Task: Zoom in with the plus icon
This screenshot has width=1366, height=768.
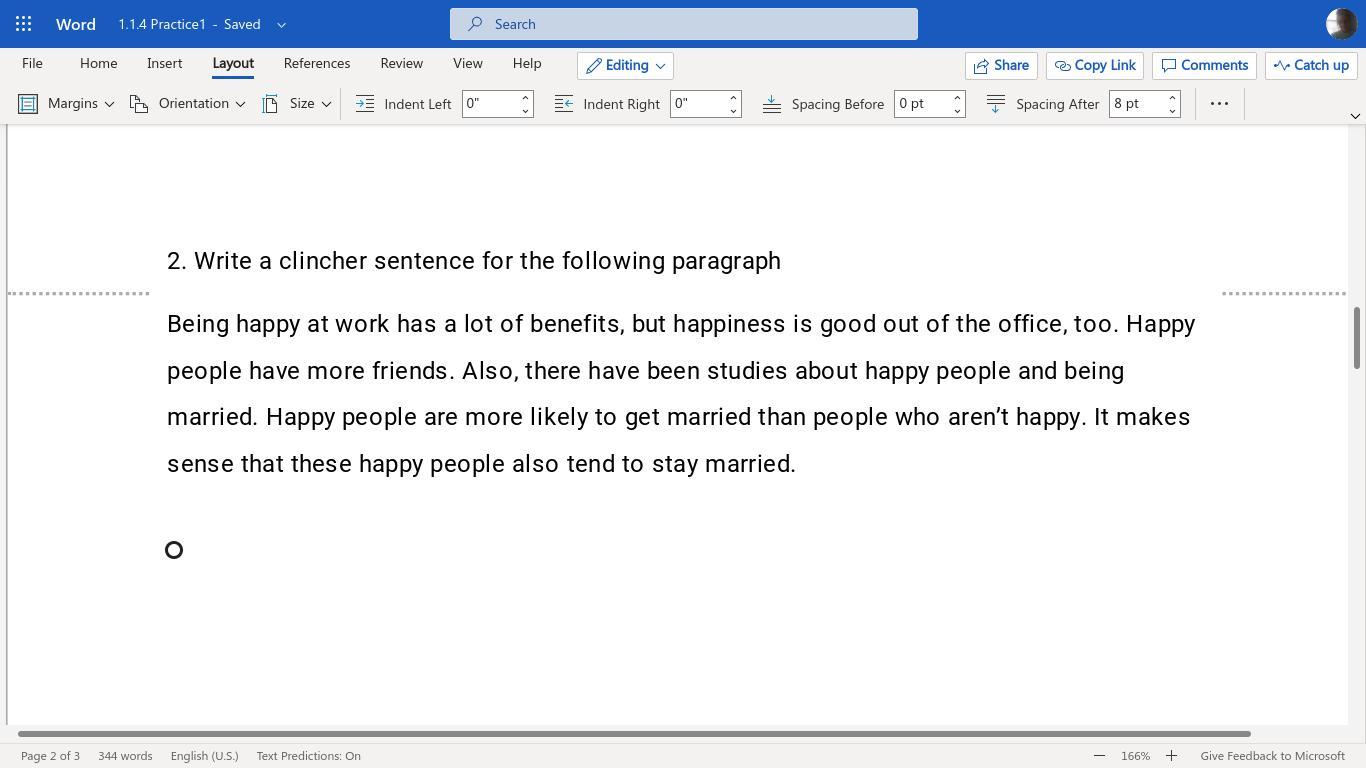Action: pos(1171,756)
